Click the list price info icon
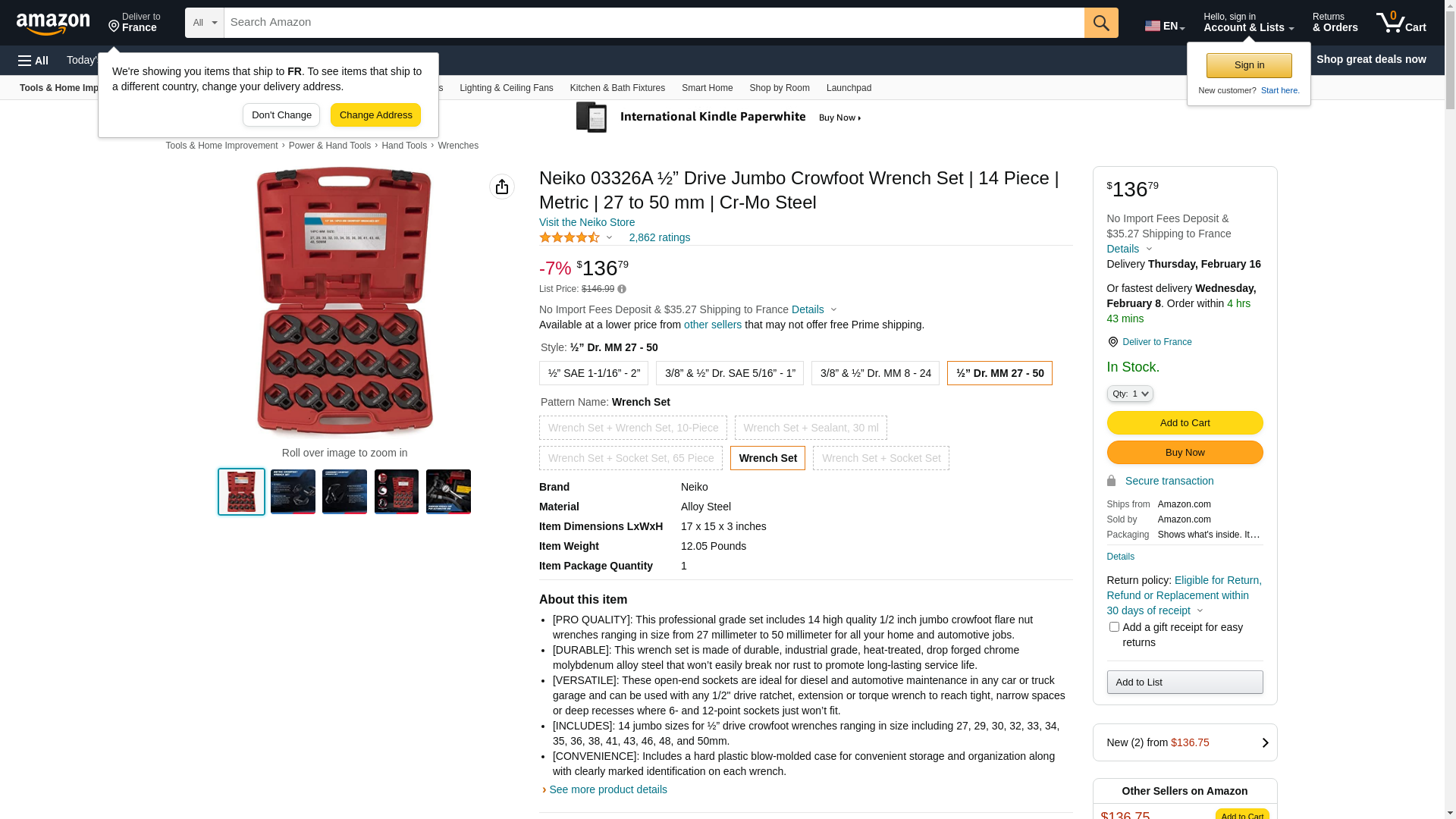Image resolution: width=1456 pixels, height=819 pixels. click(x=622, y=289)
